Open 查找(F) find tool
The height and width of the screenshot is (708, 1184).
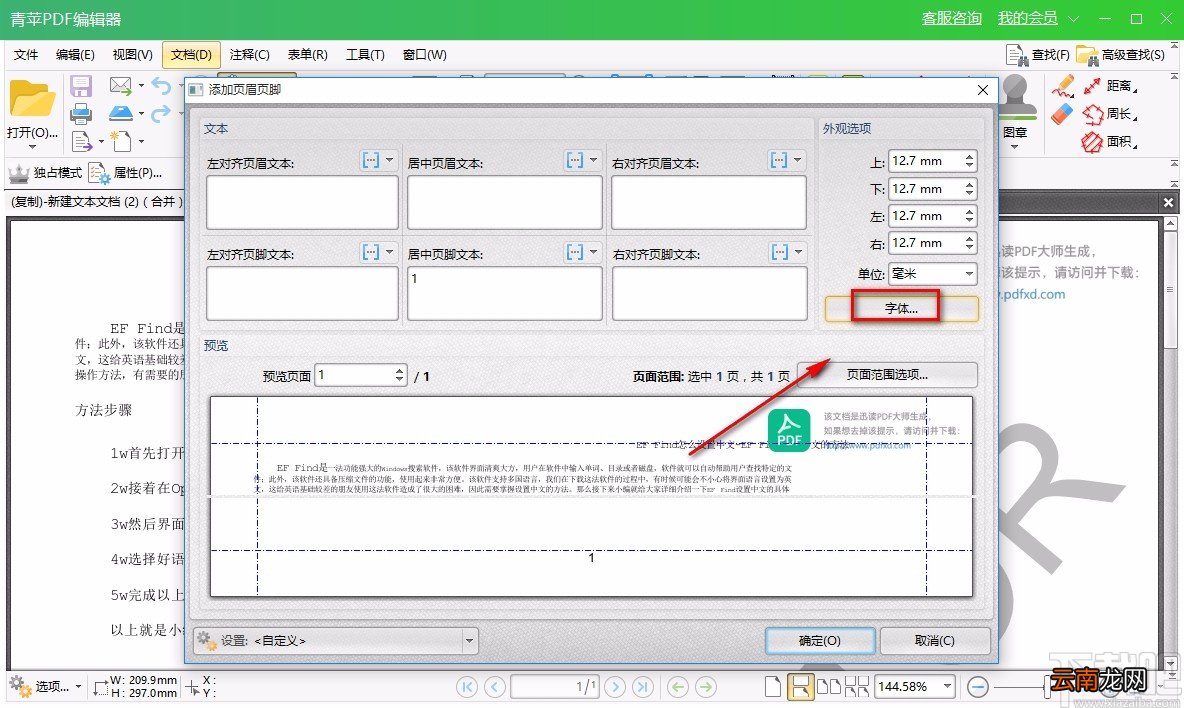(x=1039, y=54)
